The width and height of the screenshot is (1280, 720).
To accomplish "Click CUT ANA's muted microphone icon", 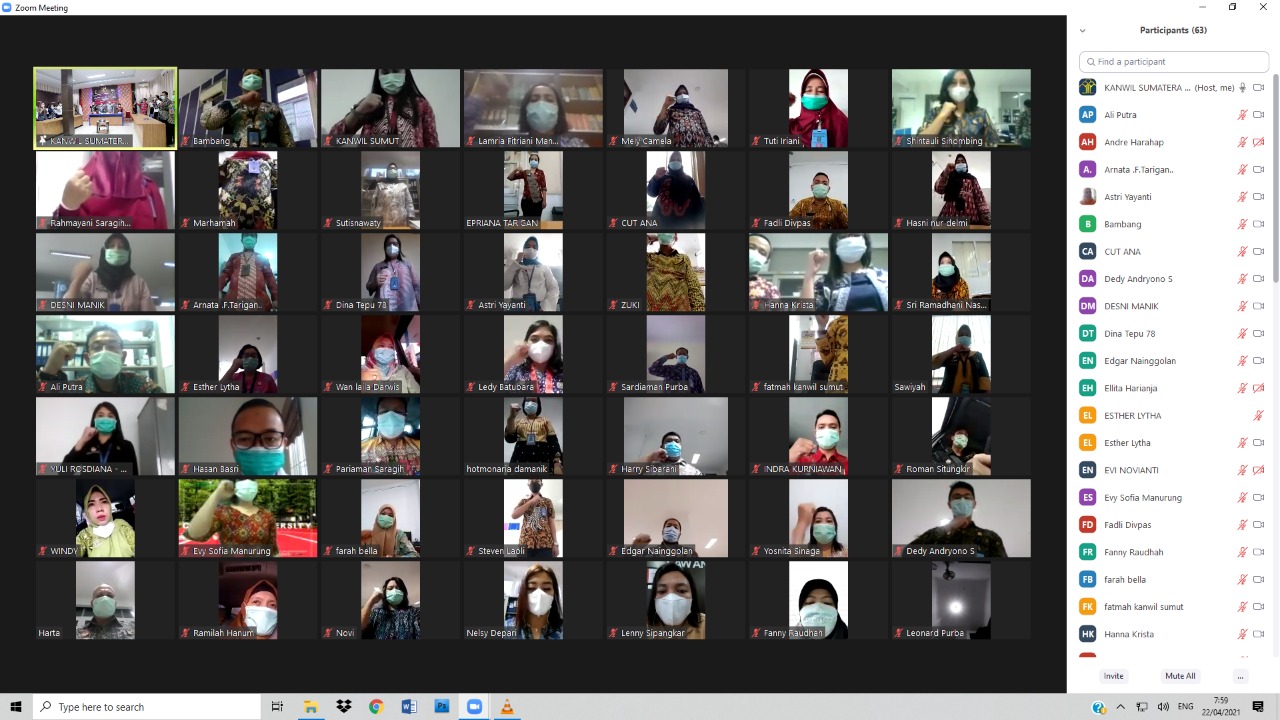I will click(x=1242, y=252).
